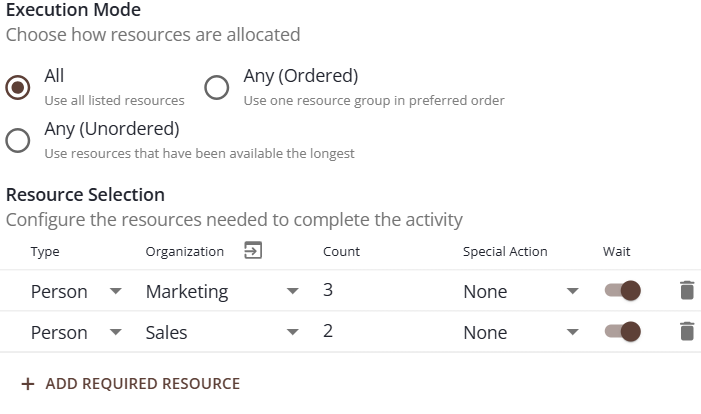Select the All execution mode

17,87
